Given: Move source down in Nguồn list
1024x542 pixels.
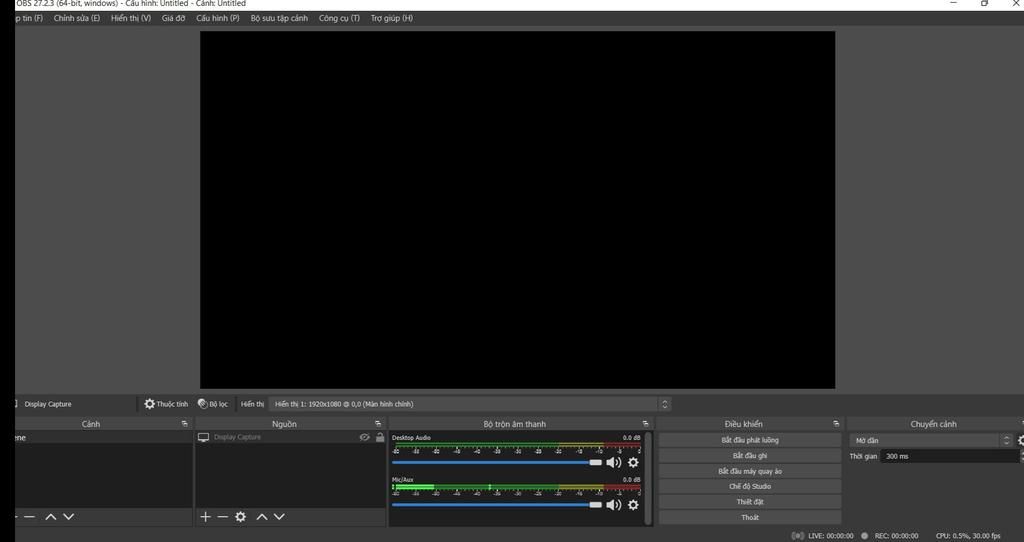Looking at the screenshot, I should point(280,517).
